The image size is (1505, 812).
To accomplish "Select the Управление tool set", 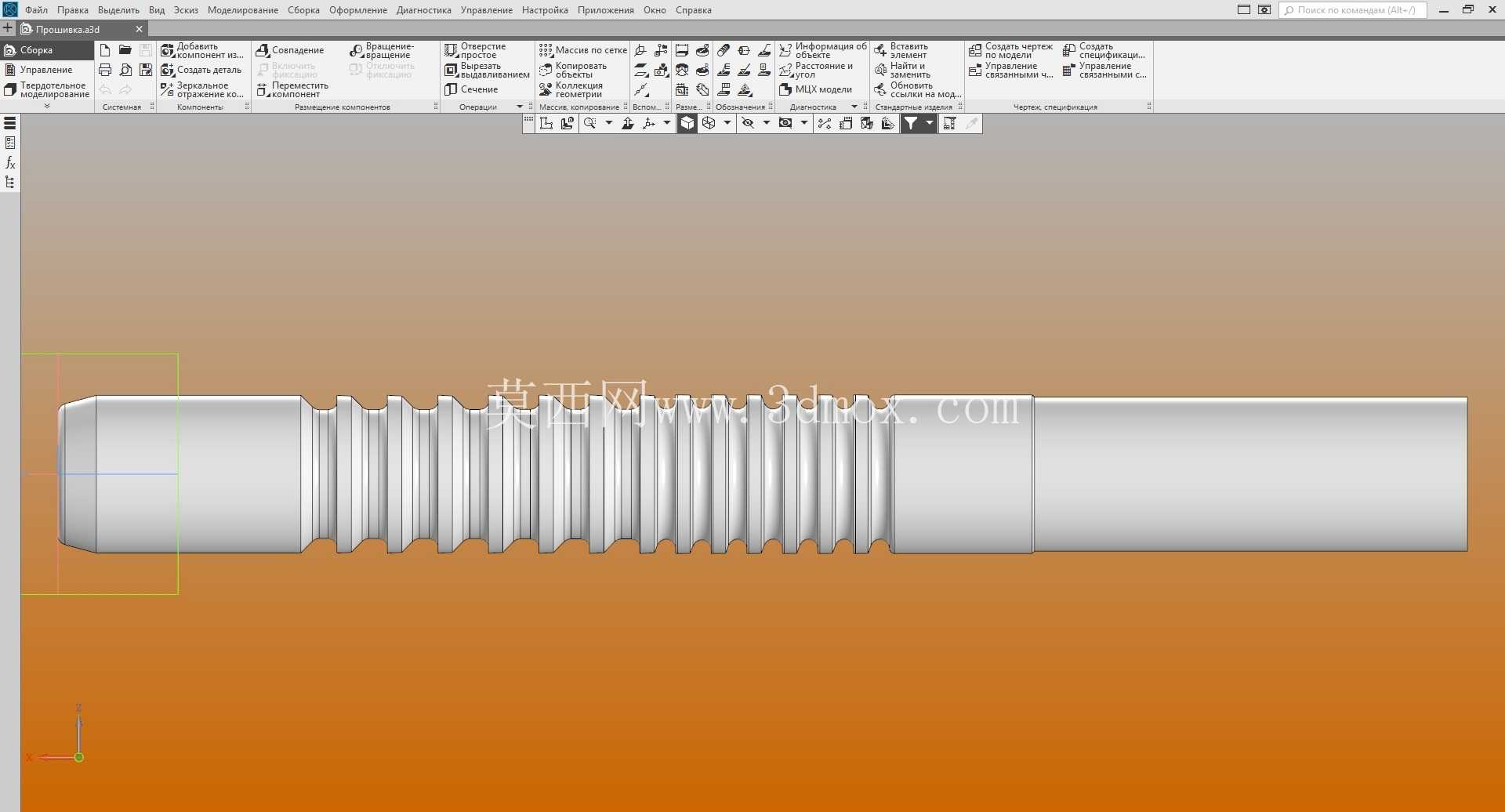I will point(47,70).
